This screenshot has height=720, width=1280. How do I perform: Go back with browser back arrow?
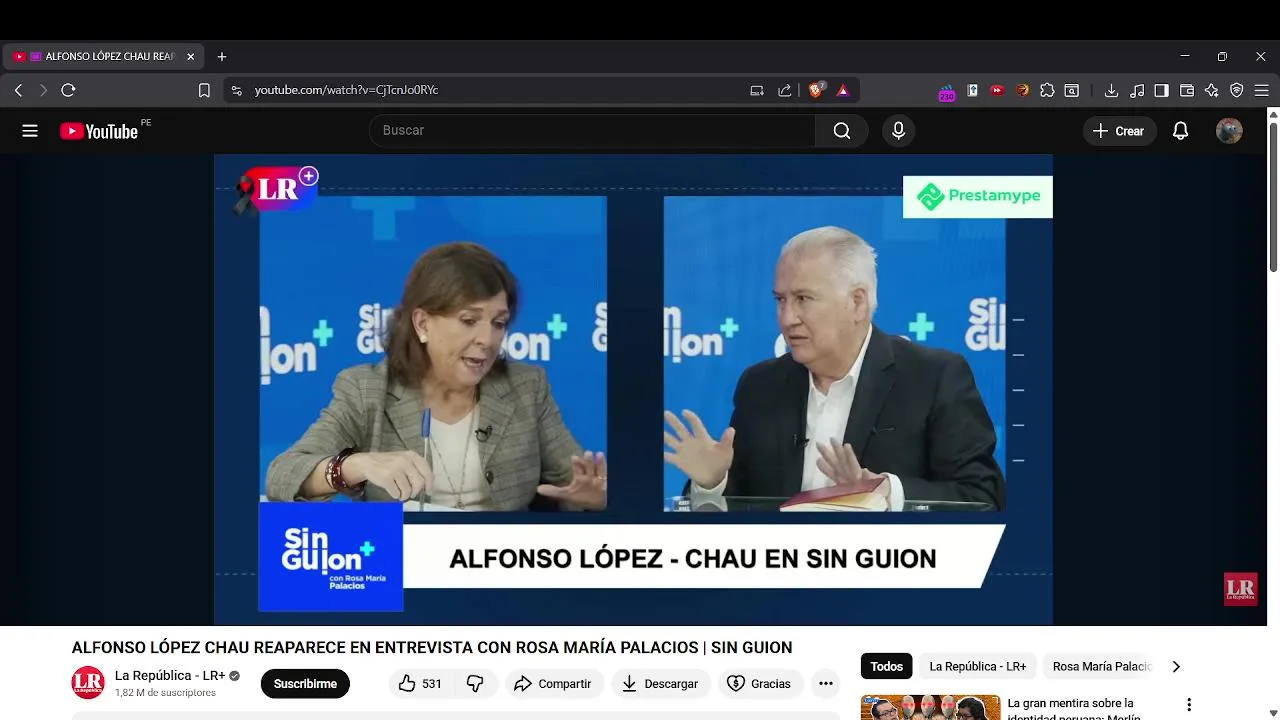[18, 90]
